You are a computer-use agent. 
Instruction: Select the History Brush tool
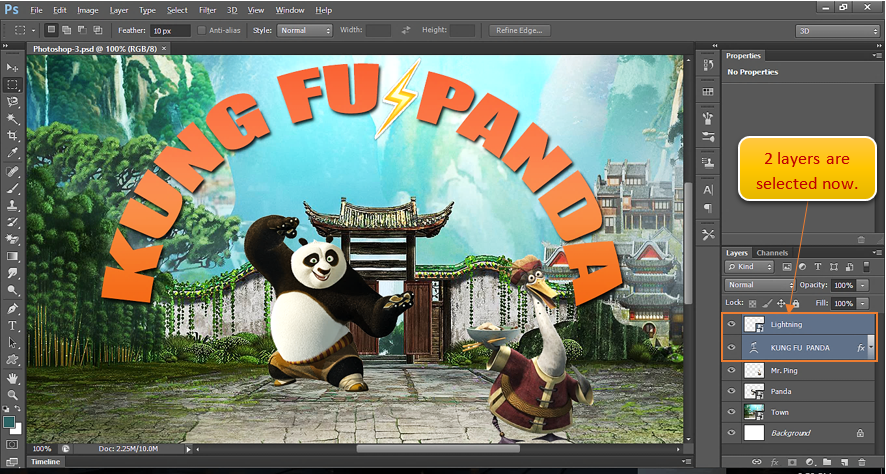[x=12, y=222]
